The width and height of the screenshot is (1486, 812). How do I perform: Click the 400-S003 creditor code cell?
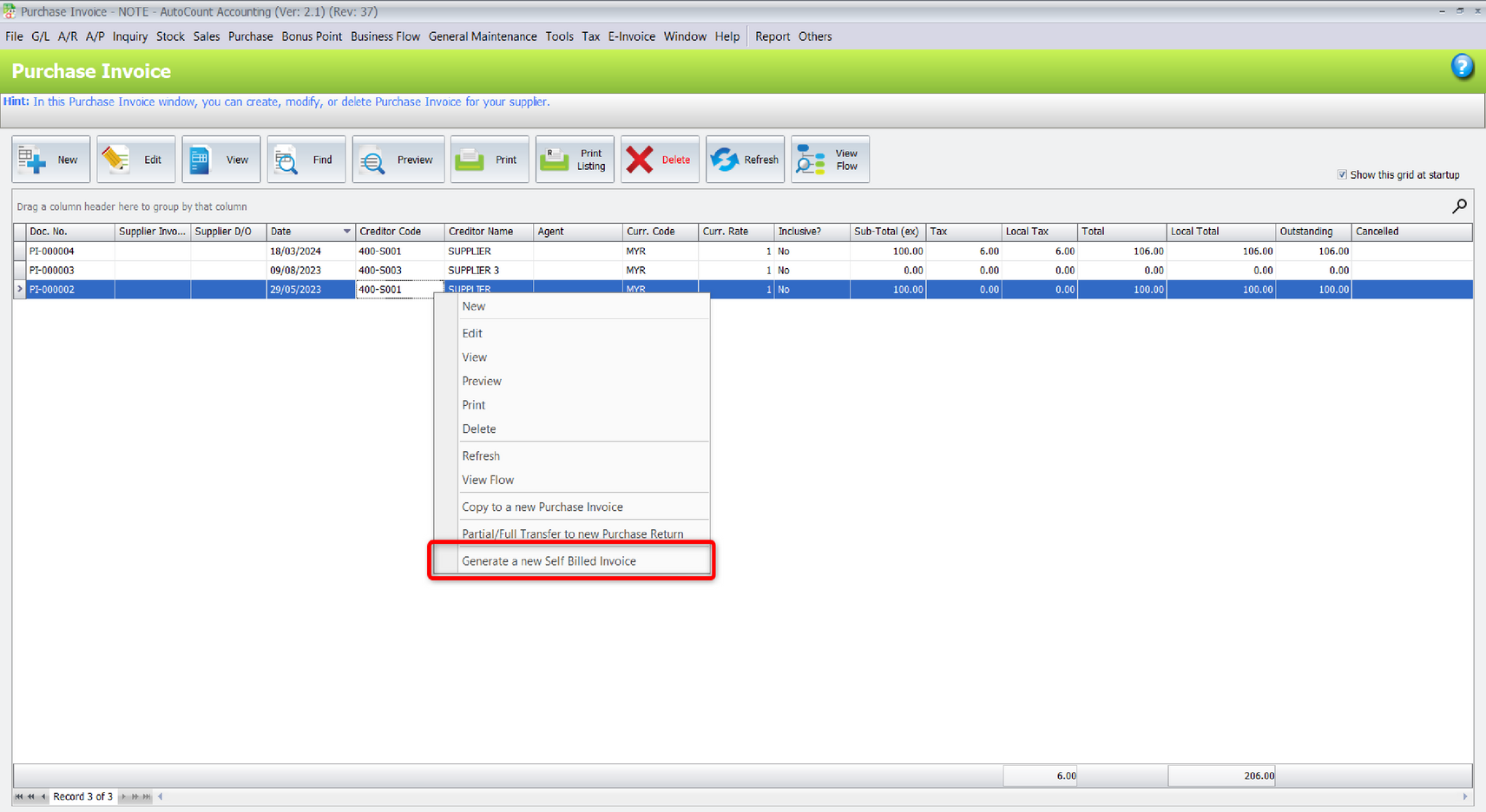pos(399,270)
